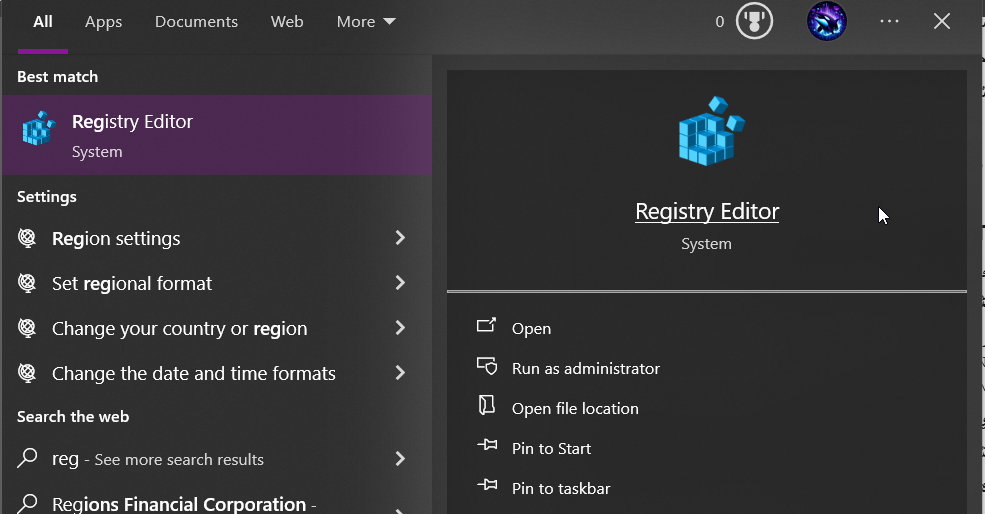985x514 pixels.
Task: Select Pin to taskbar
Action: pyautogui.click(x=561, y=488)
